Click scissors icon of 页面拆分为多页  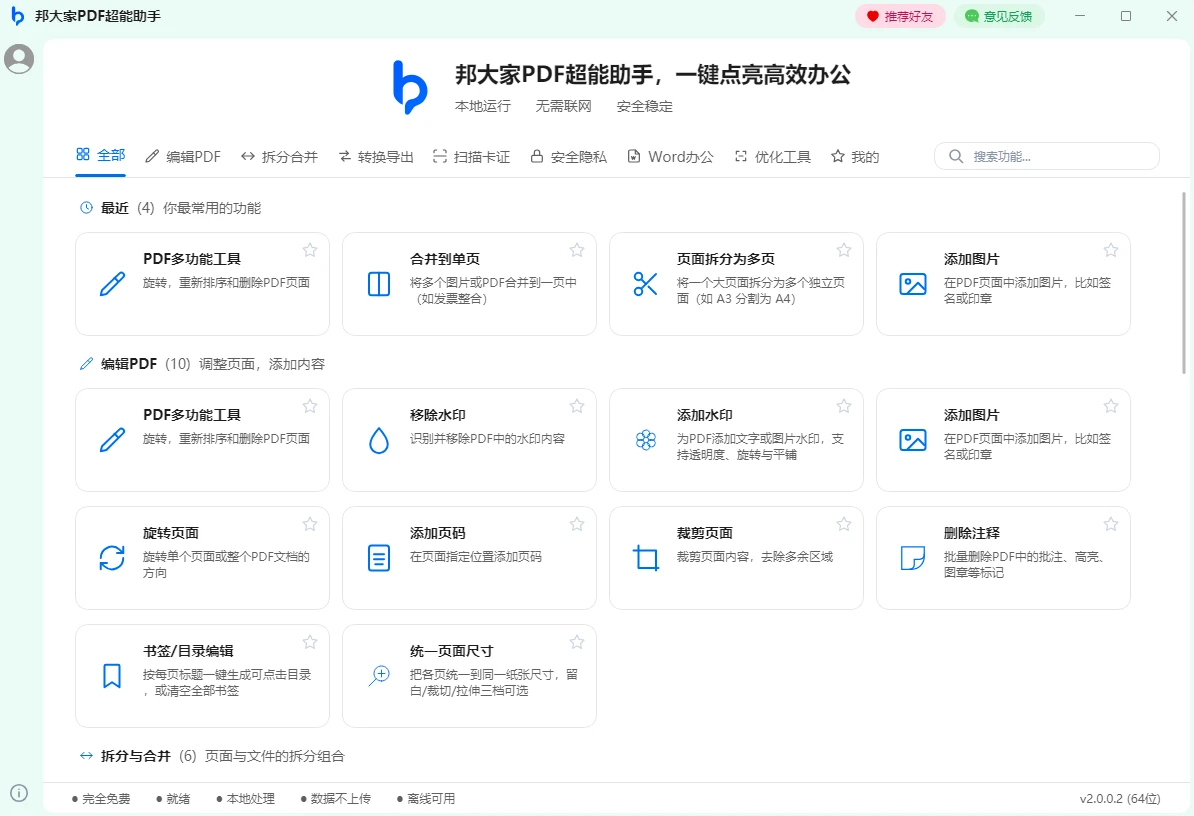pyautogui.click(x=646, y=284)
